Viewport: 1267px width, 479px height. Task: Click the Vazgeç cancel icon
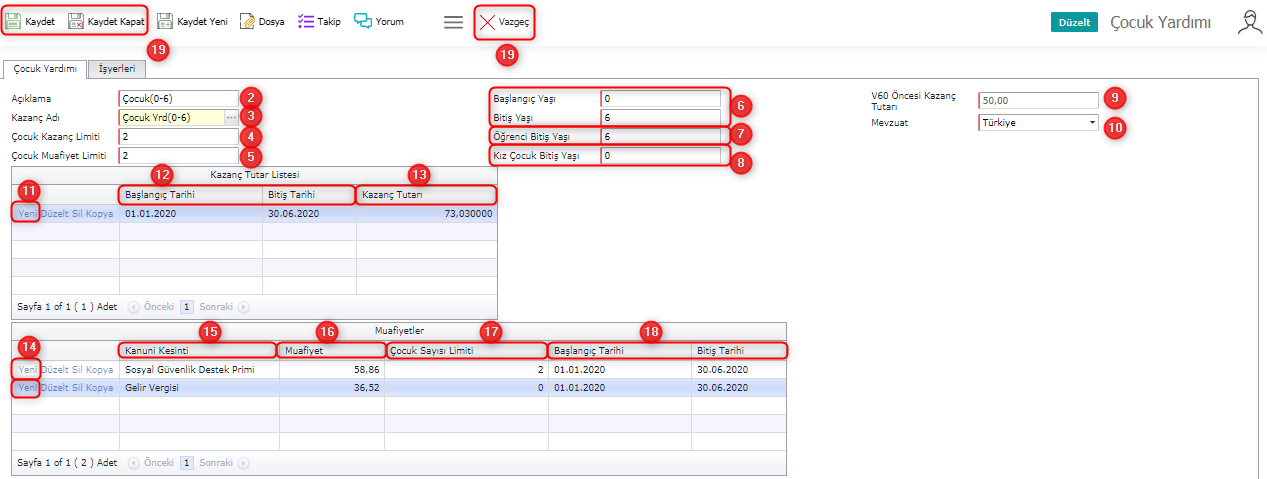(487, 22)
